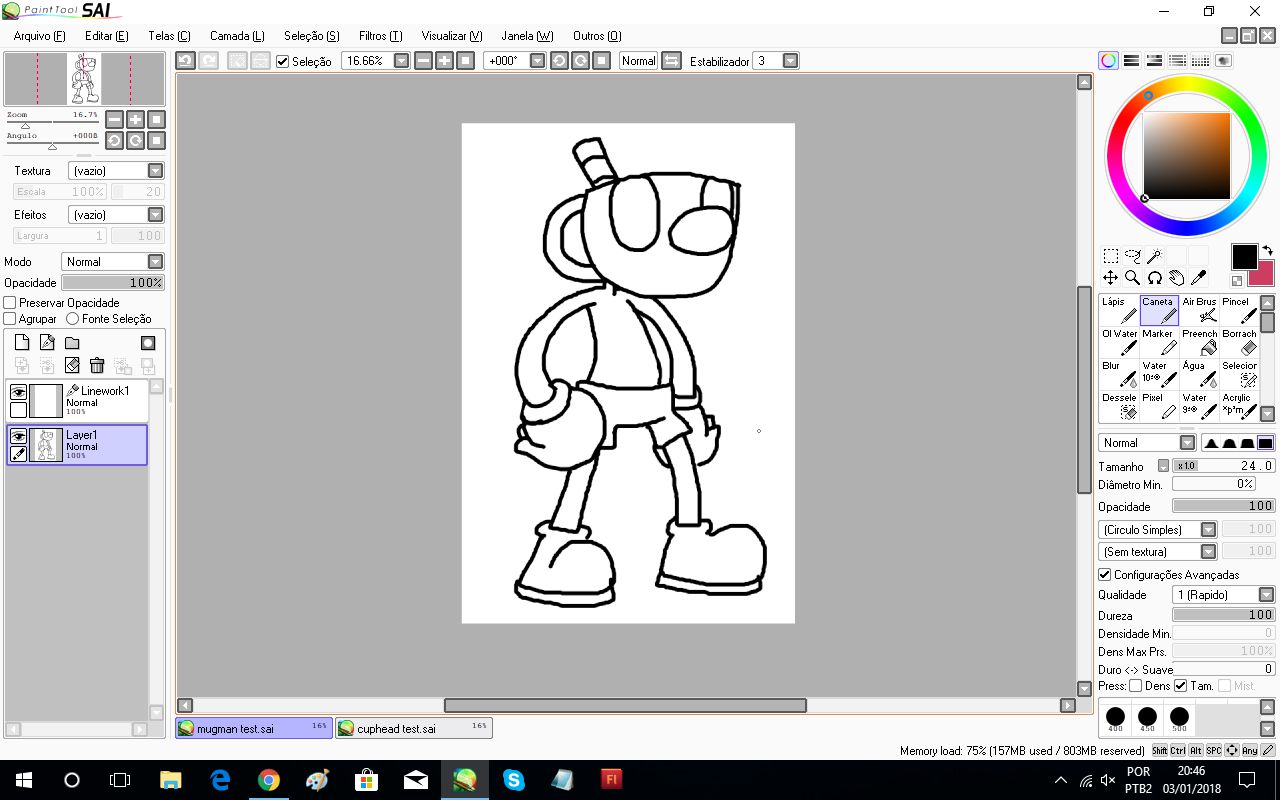Open the Estabilizador value dropdown
1280x800 pixels.
pos(790,61)
